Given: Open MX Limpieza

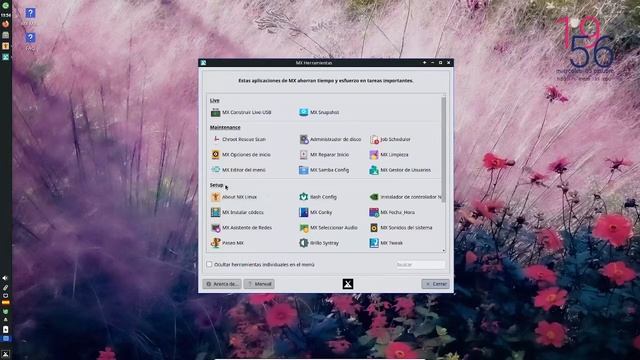Looking at the screenshot, I should click(389, 155).
